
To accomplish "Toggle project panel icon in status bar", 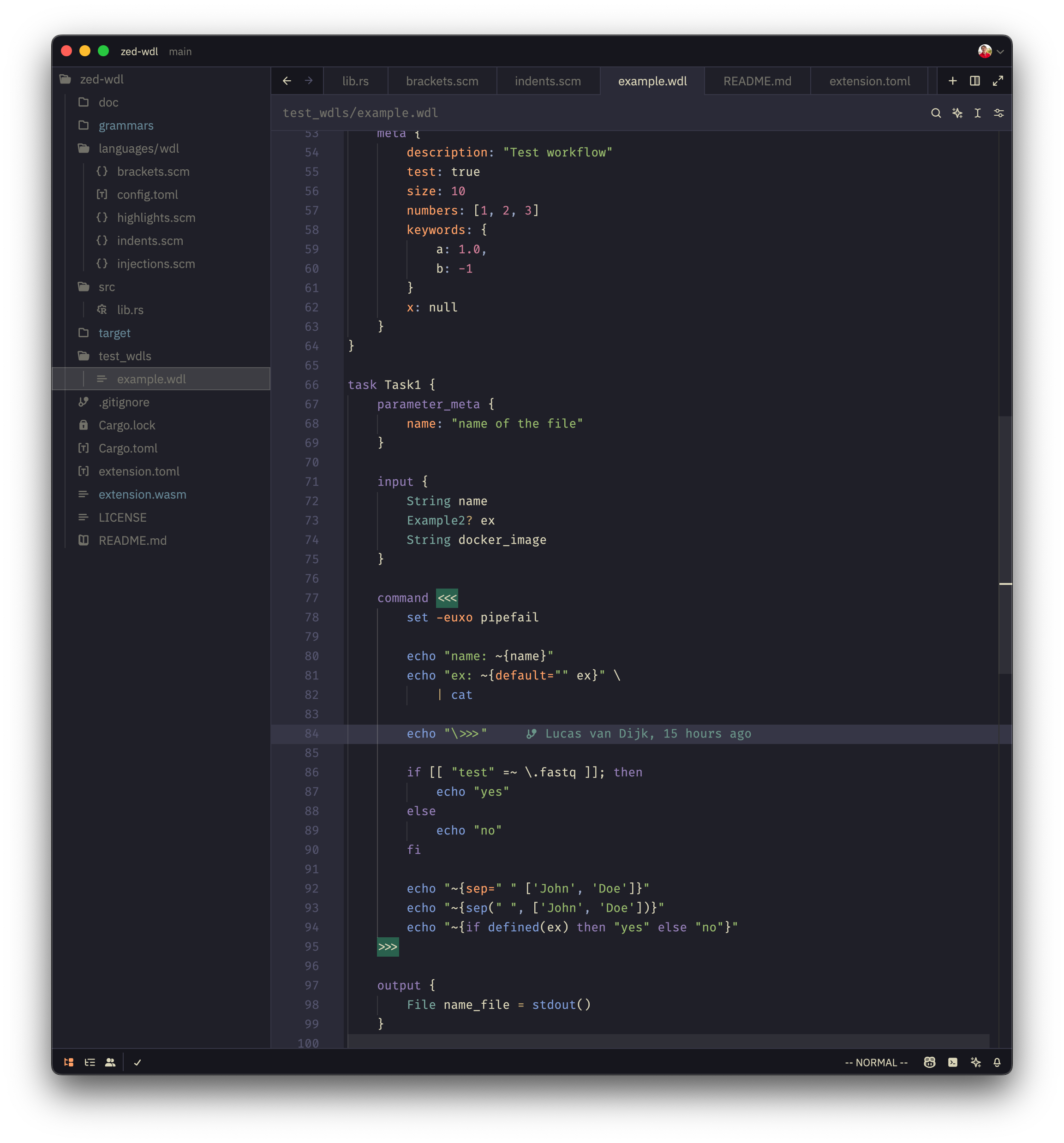I will [x=69, y=1062].
